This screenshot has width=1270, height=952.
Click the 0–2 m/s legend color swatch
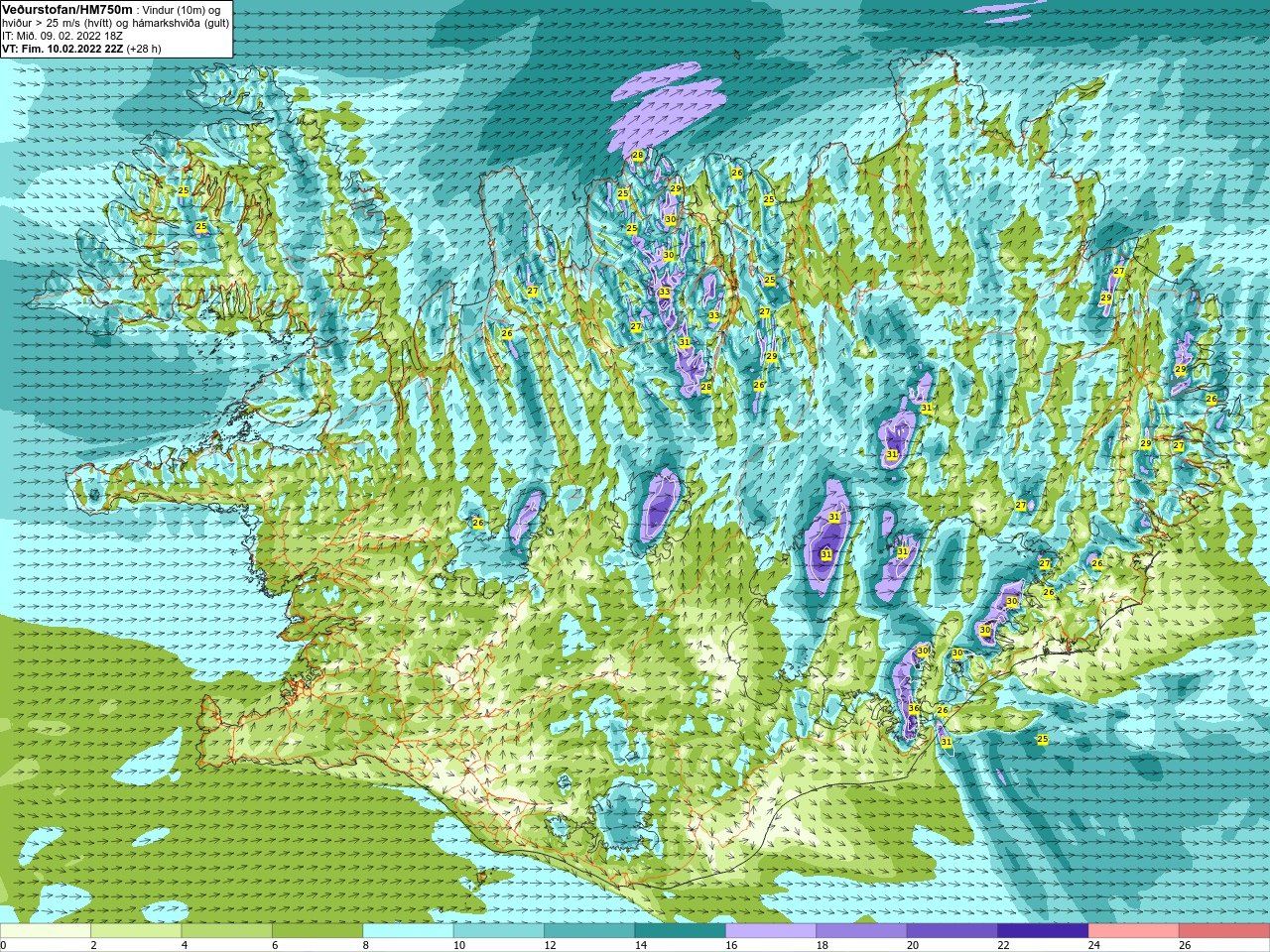tap(46, 931)
